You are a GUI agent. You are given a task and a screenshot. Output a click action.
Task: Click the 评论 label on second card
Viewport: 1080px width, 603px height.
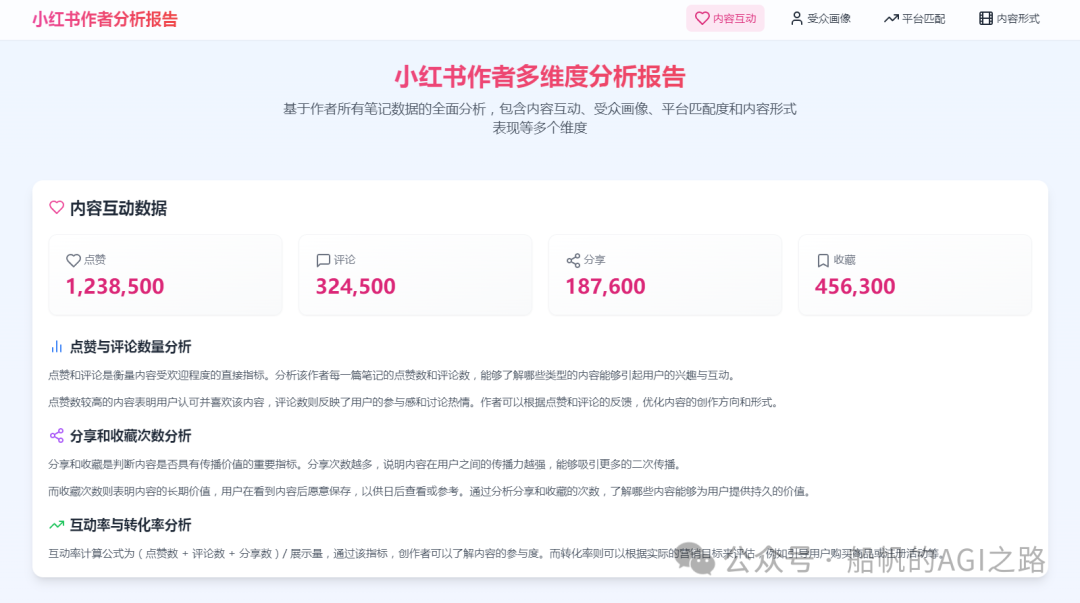coord(345,260)
